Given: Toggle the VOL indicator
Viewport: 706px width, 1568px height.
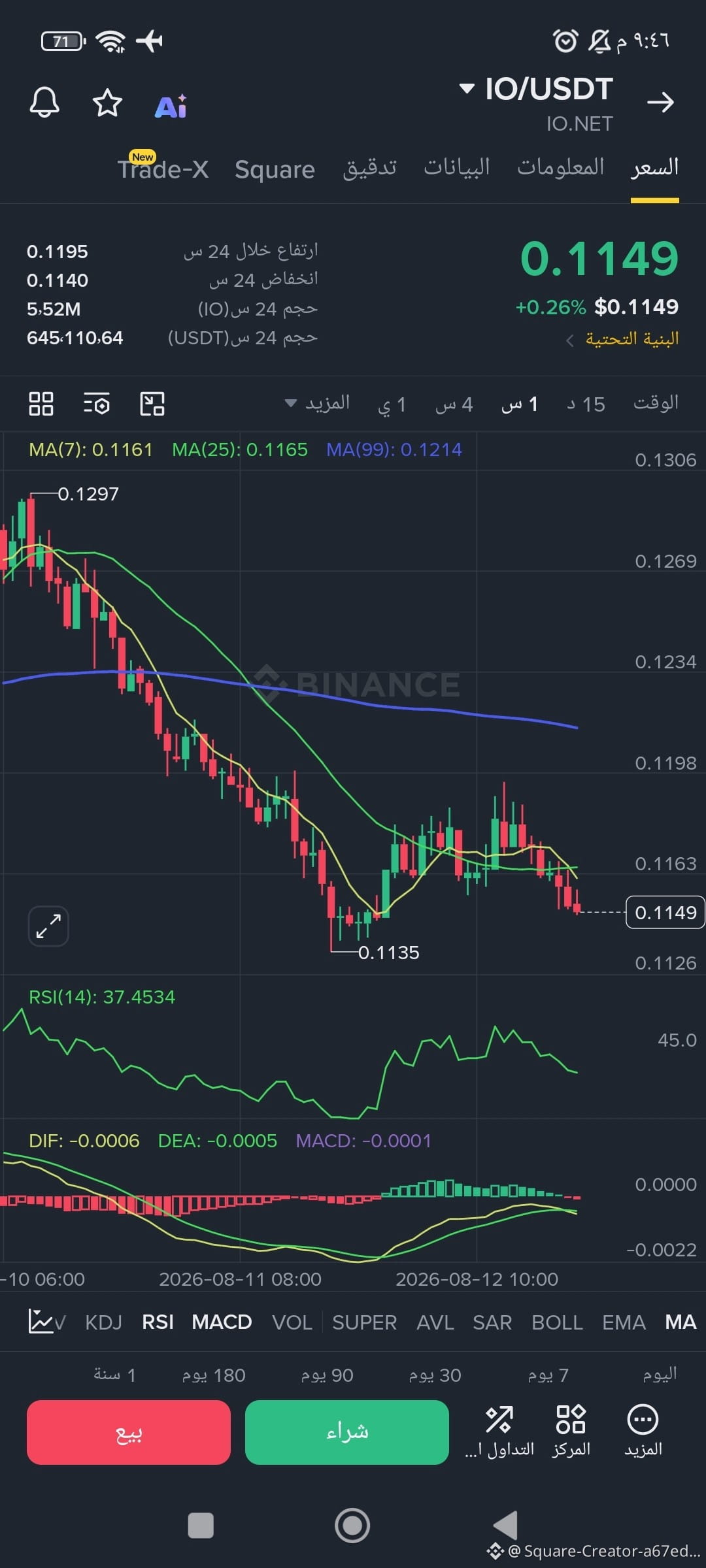Looking at the screenshot, I should pyautogui.click(x=292, y=1322).
